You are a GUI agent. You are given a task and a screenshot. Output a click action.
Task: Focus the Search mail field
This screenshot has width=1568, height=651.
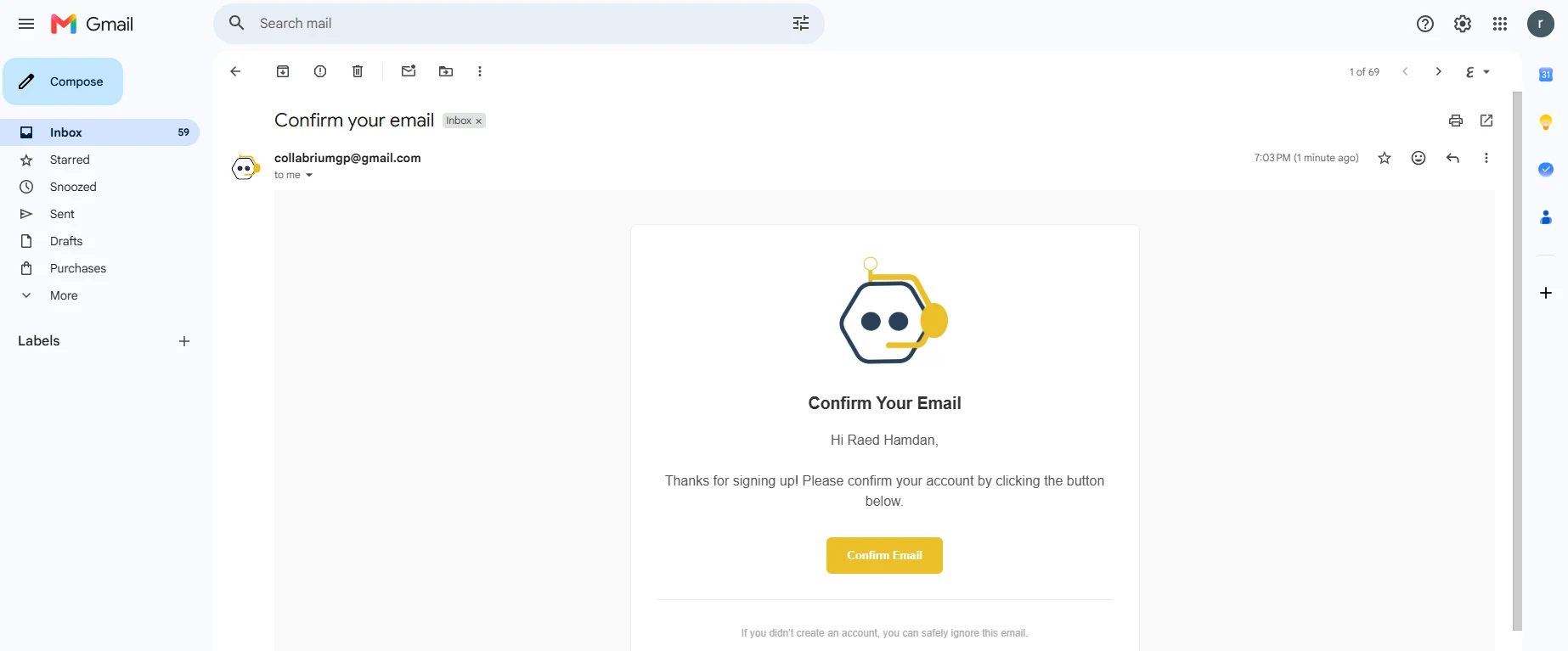(x=518, y=24)
